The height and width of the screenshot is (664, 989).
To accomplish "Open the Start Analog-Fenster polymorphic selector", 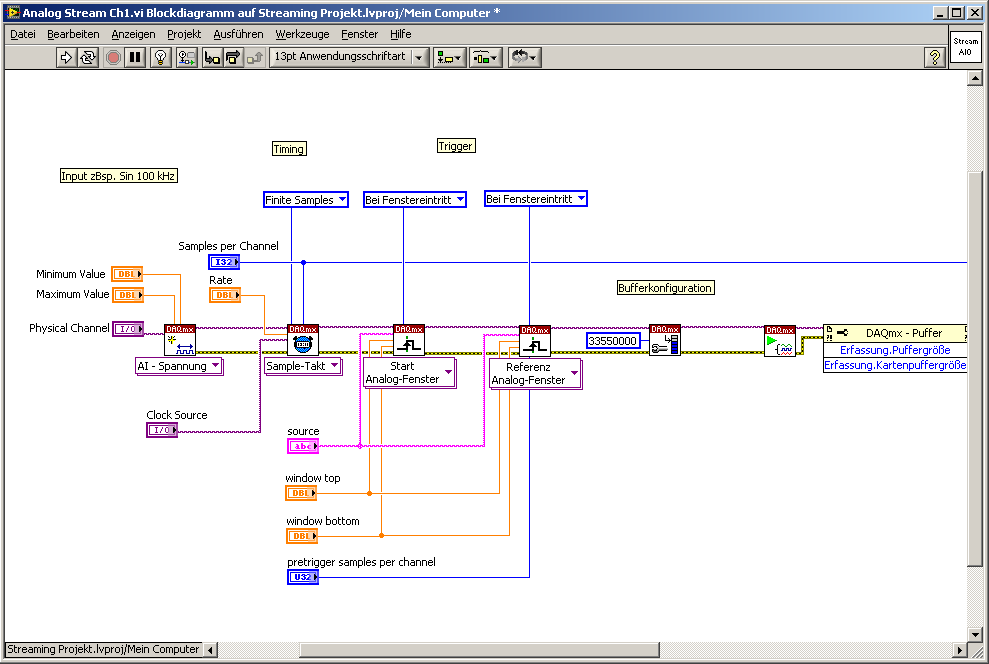I will coord(409,373).
